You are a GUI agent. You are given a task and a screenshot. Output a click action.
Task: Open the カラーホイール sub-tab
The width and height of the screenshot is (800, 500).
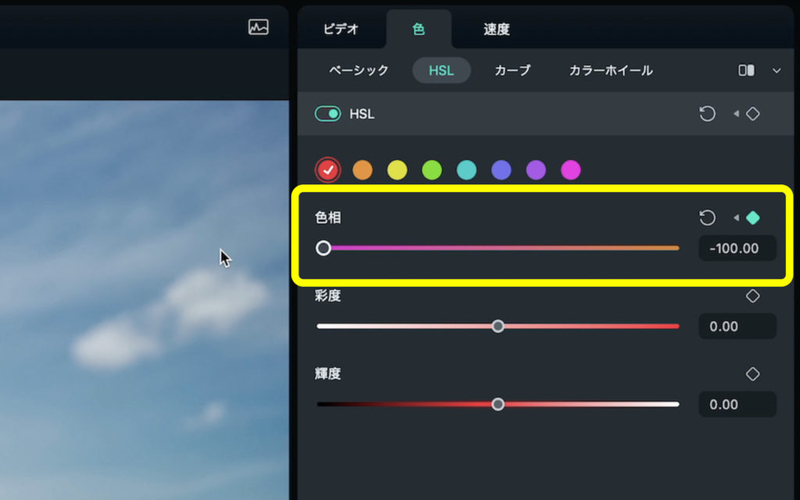click(x=611, y=70)
